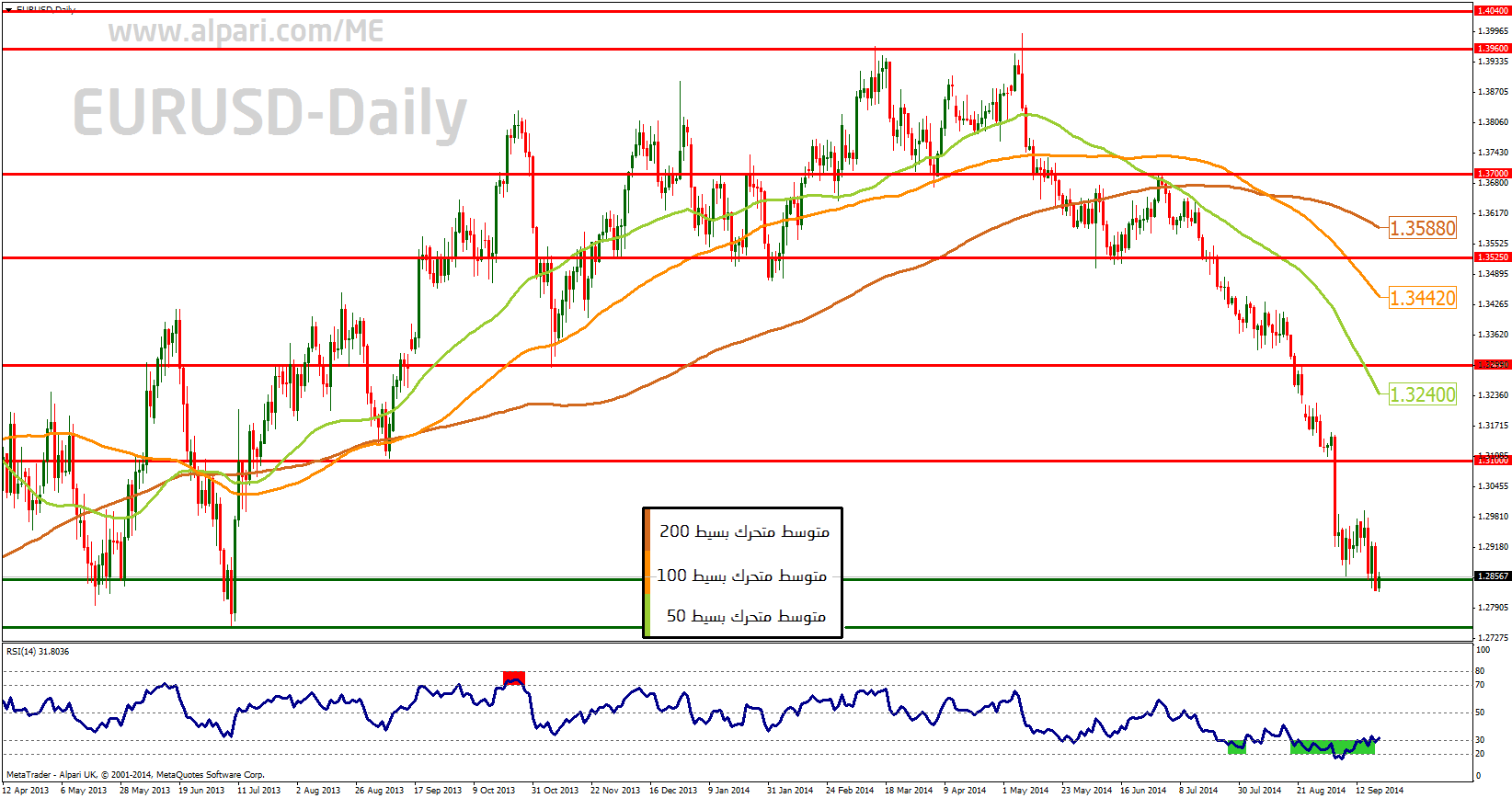Screen dimensions: 1512x798
Task: Click the 9 Apr 2014 date label
Action: click(x=965, y=790)
